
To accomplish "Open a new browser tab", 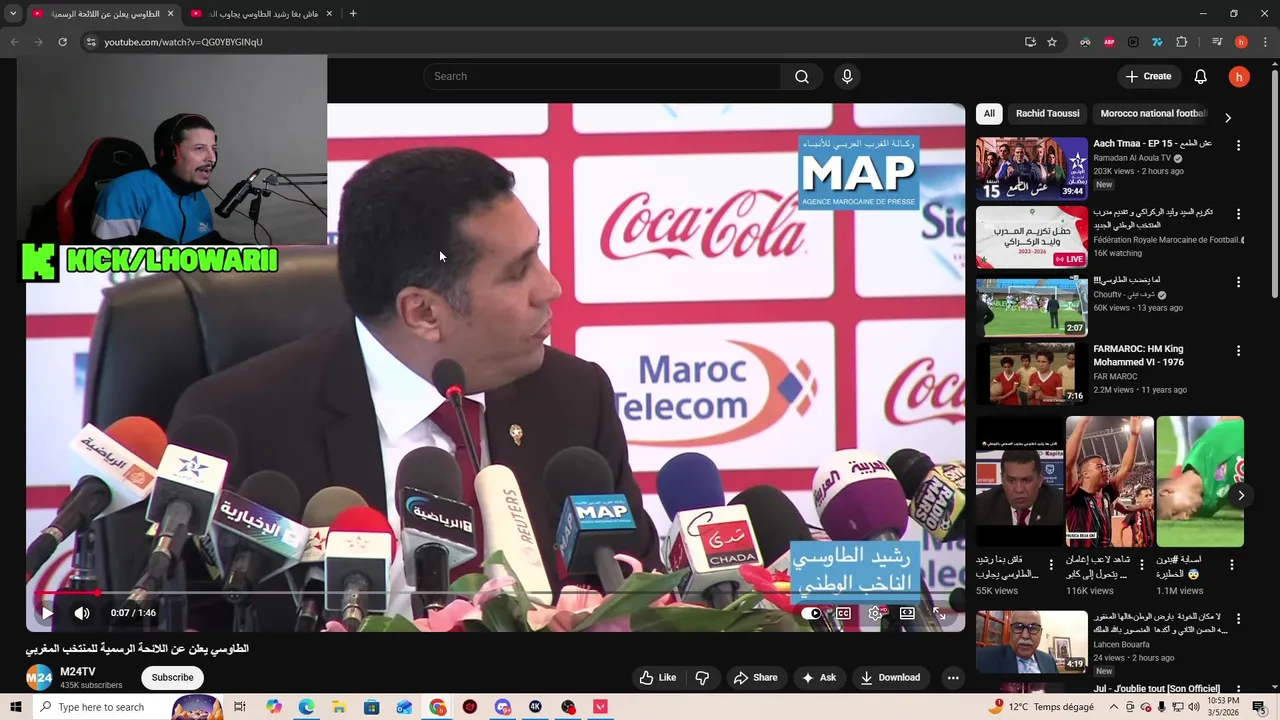I will pos(353,14).
